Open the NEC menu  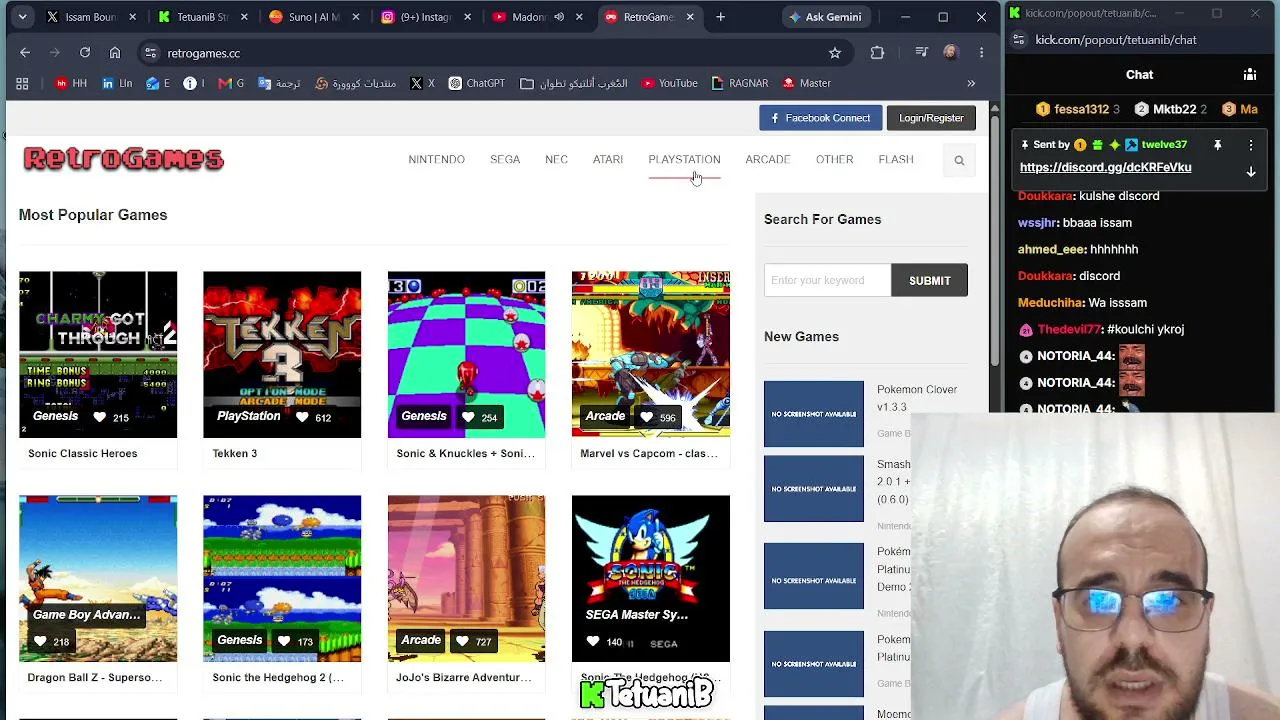pyautogui.click(x=556, y=160)
